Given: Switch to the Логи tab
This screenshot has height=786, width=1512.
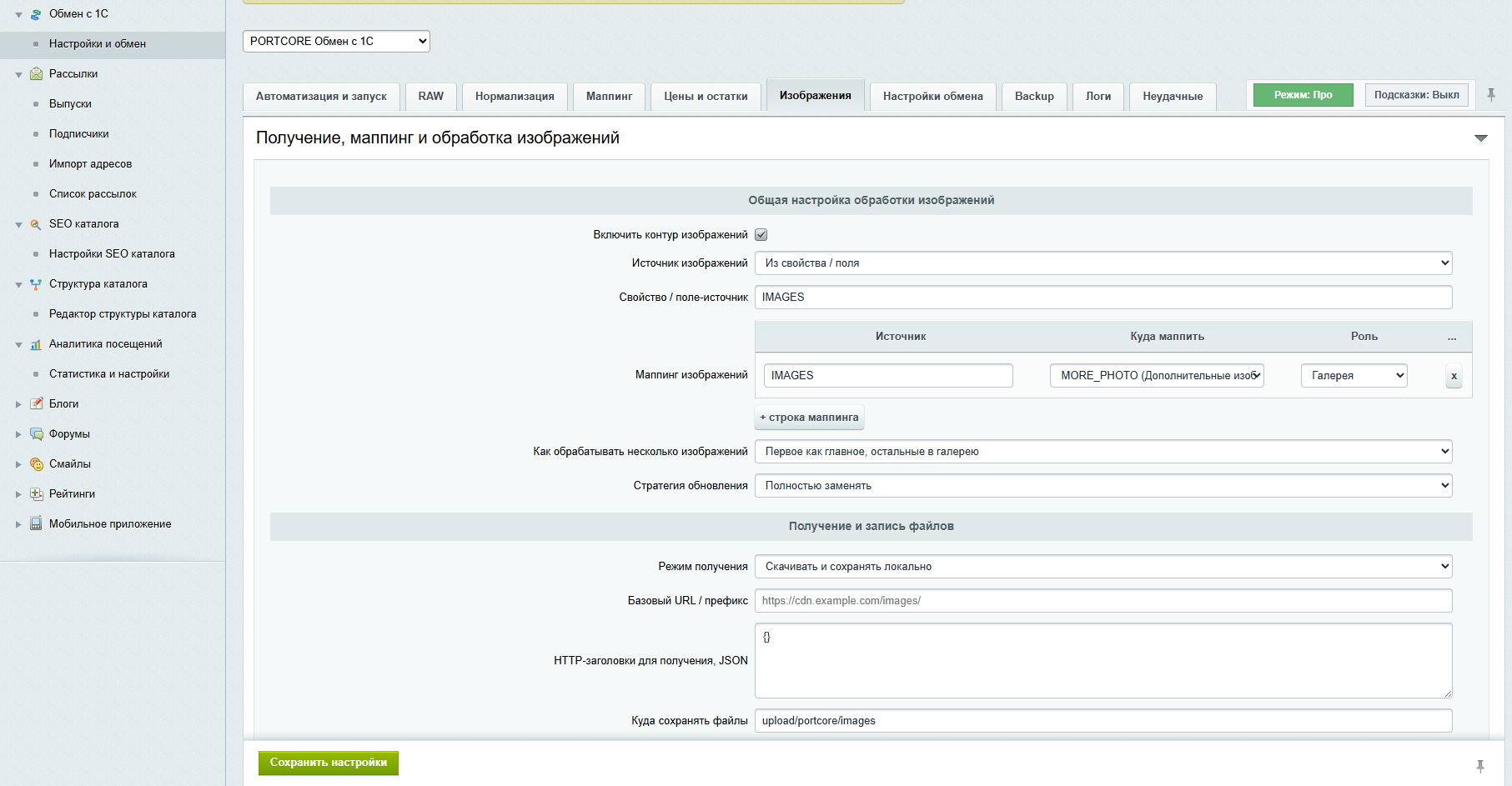Looking at the screenshot, I should [1098, 97].
